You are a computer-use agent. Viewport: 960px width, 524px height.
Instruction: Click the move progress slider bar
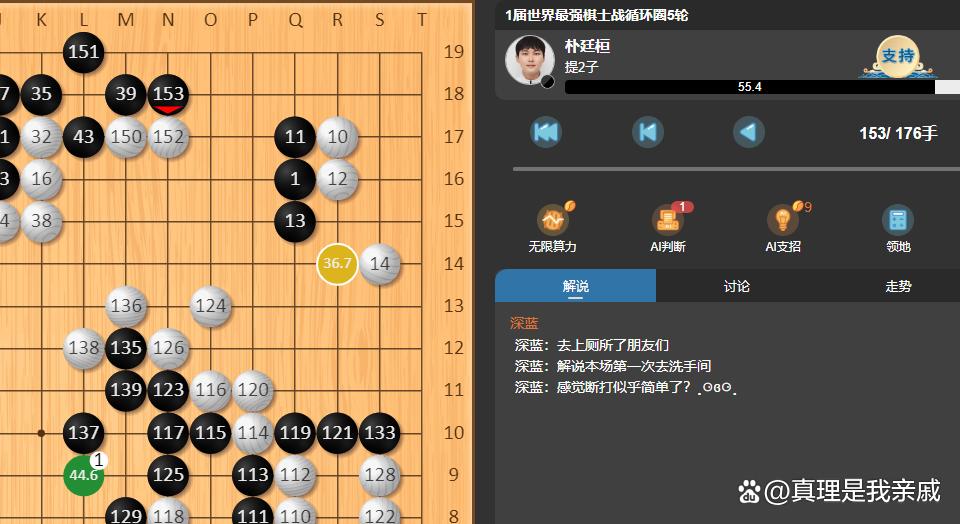click(x=736, y=169)
